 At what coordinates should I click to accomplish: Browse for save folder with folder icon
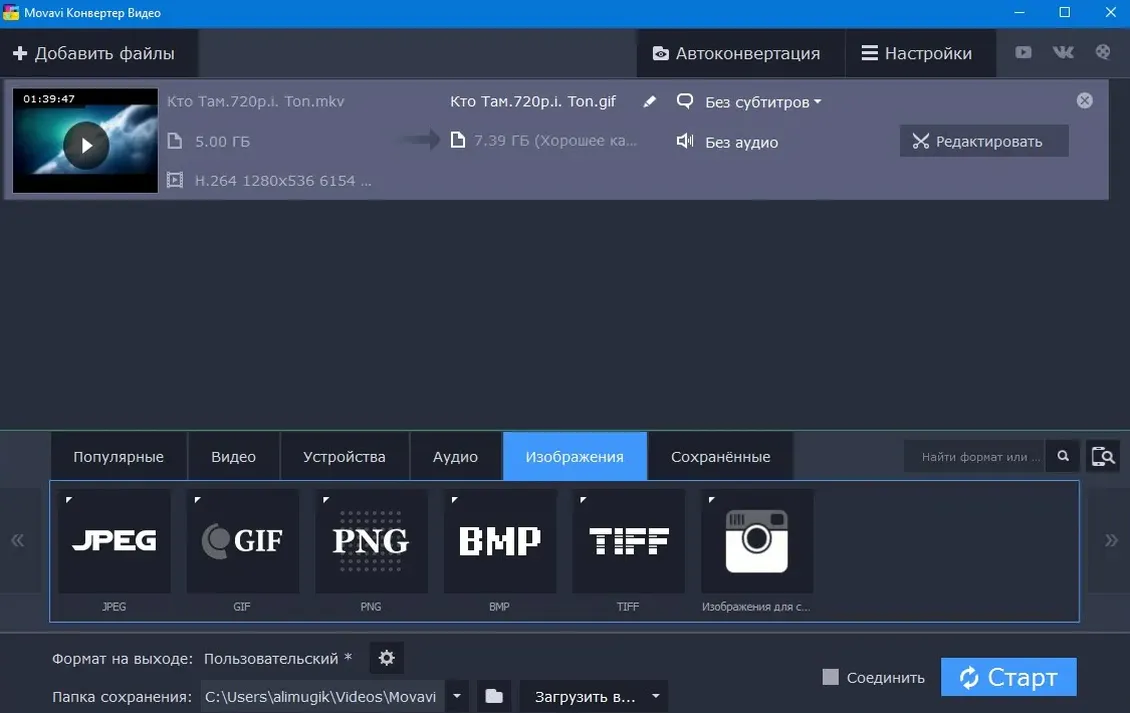point(494,696)
